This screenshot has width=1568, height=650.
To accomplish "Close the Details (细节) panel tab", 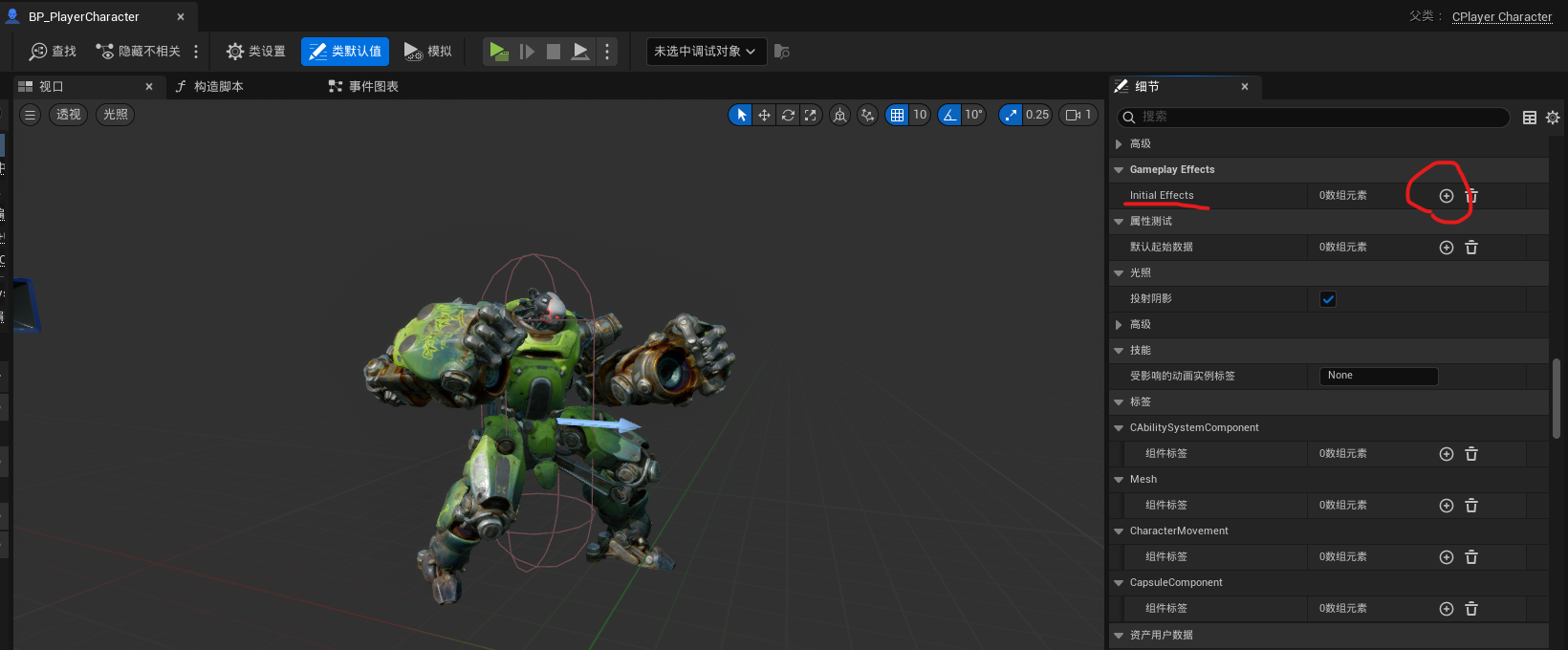I will click(1245, 86).
